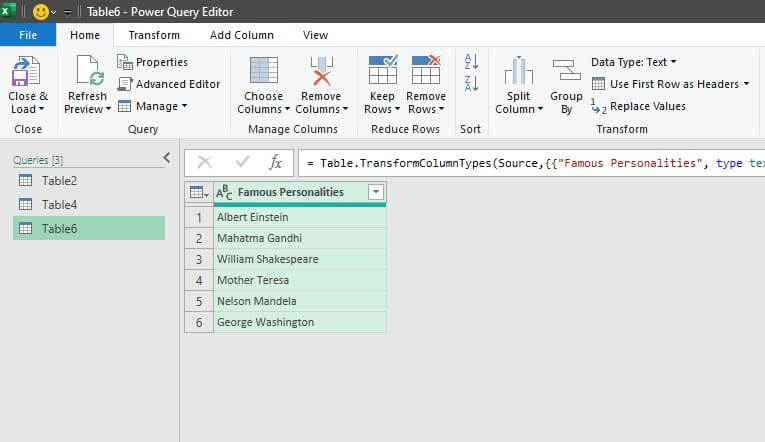765x442 pixels.
Task: Select row number 4
Action: pyautogui.click(x=199, y=280)
